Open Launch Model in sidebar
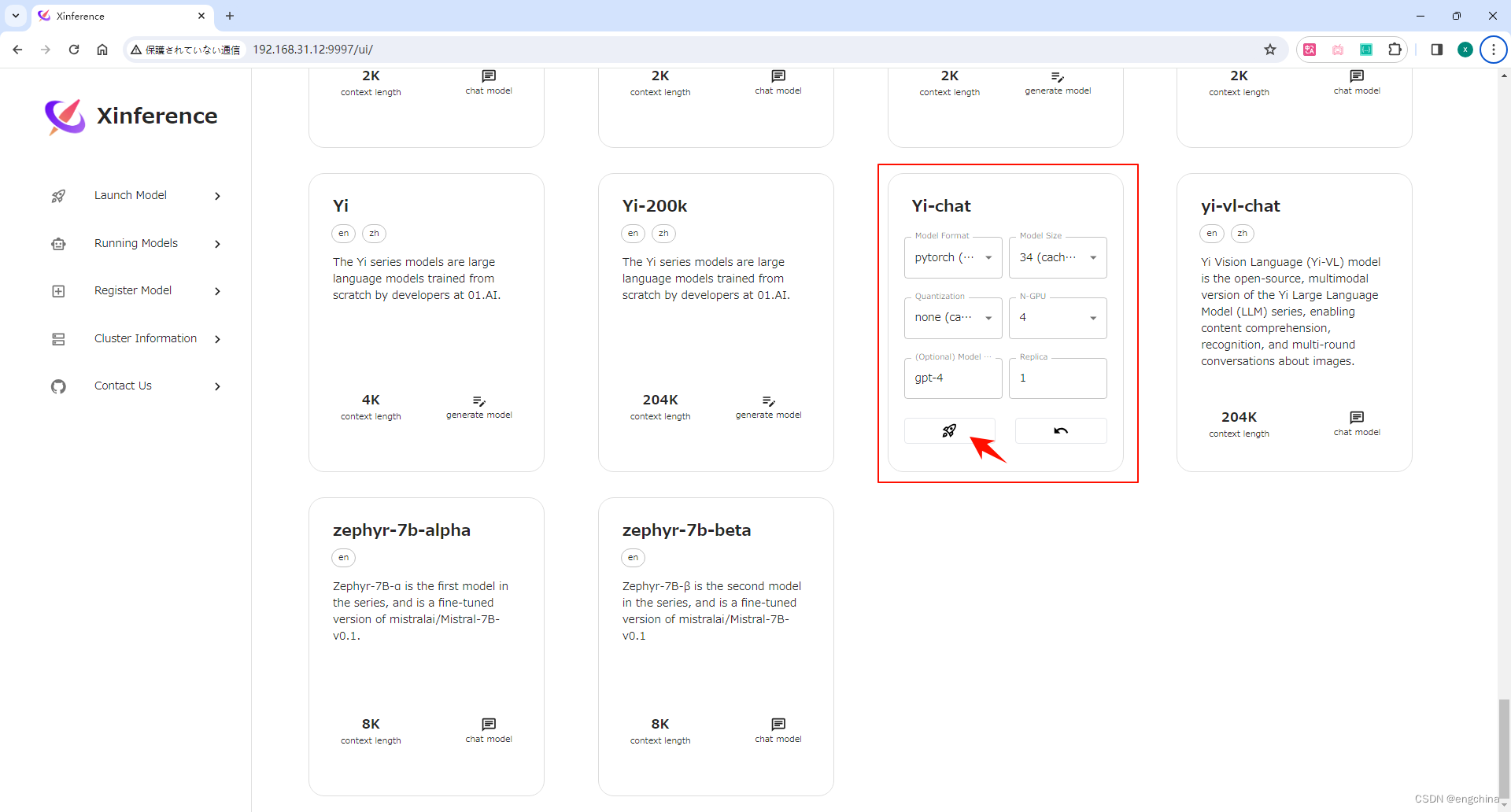The image size is (1511, 812). (x=131, y=195)
